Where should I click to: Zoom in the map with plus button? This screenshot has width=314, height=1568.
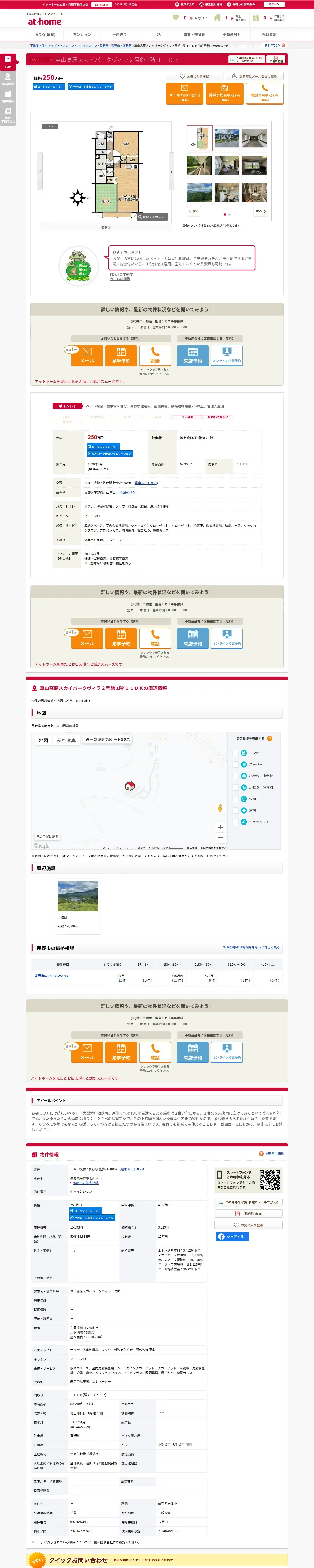220,827
